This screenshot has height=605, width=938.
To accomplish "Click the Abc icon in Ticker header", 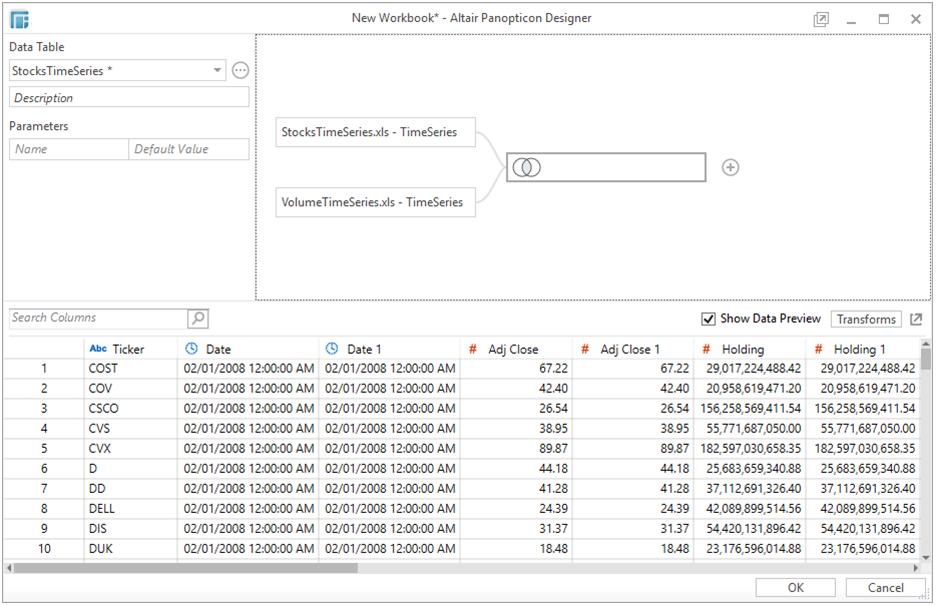I will point(98,349).
